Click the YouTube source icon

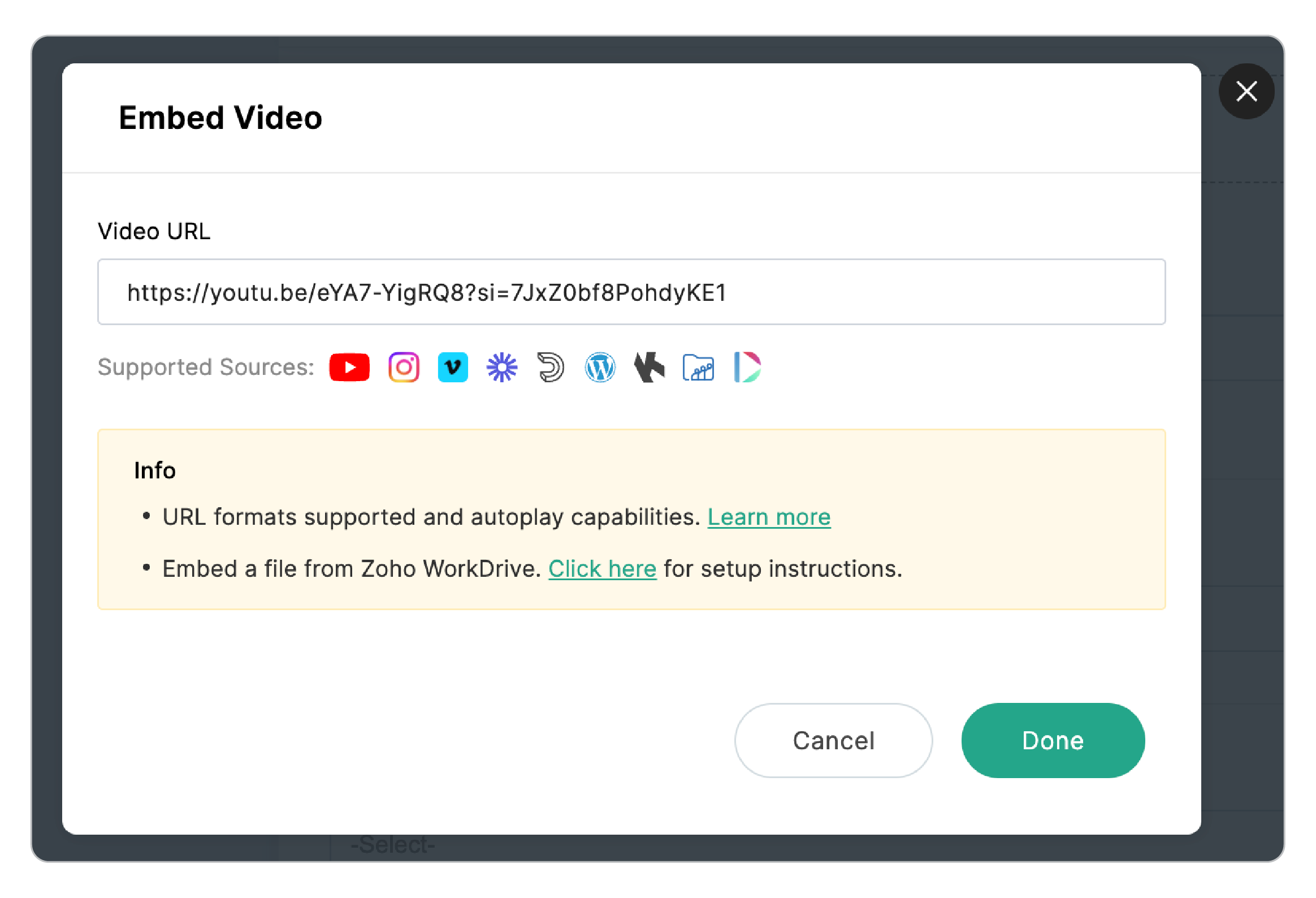[349, 368]
